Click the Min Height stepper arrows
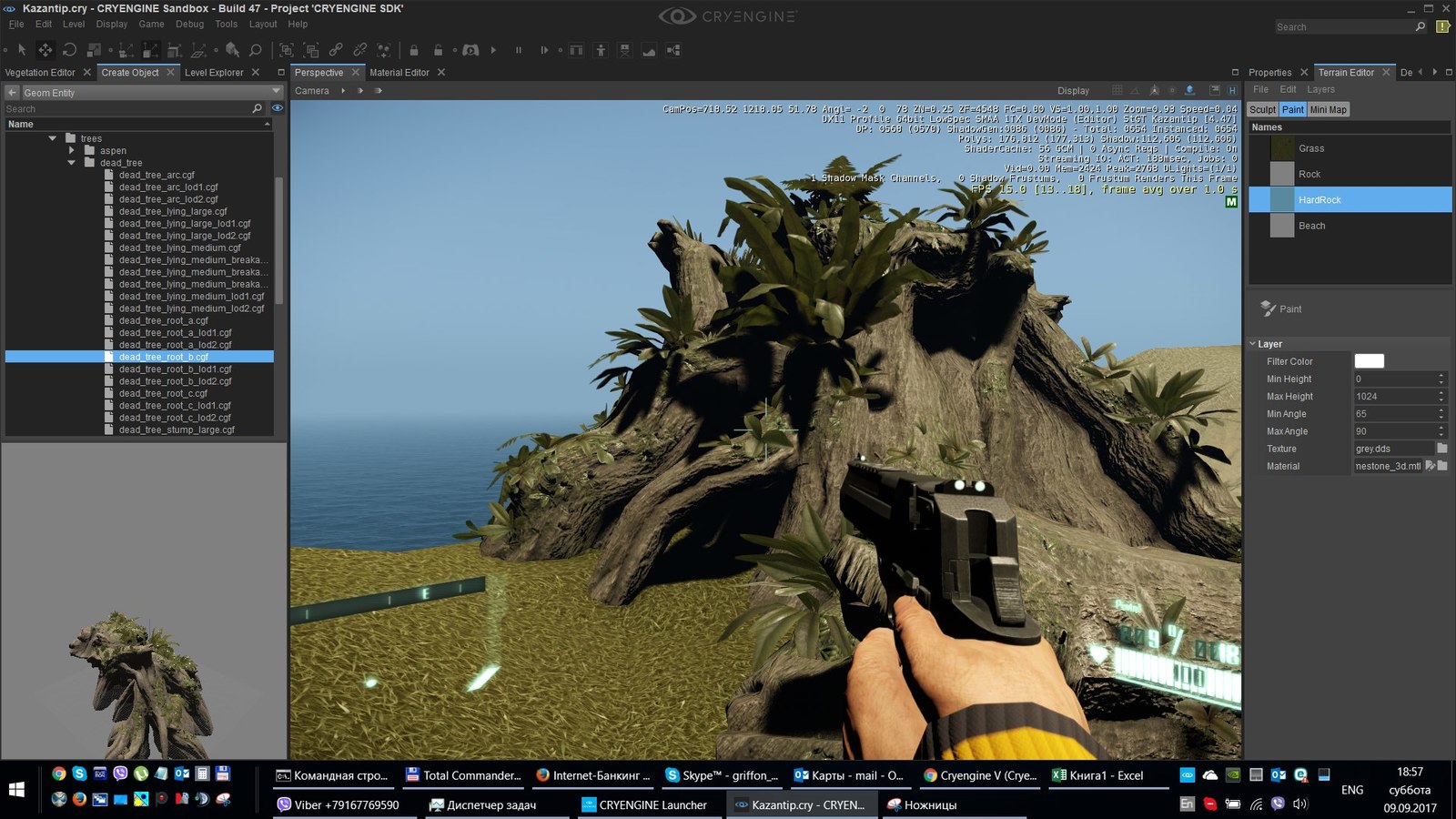 tap(1441, 379)
